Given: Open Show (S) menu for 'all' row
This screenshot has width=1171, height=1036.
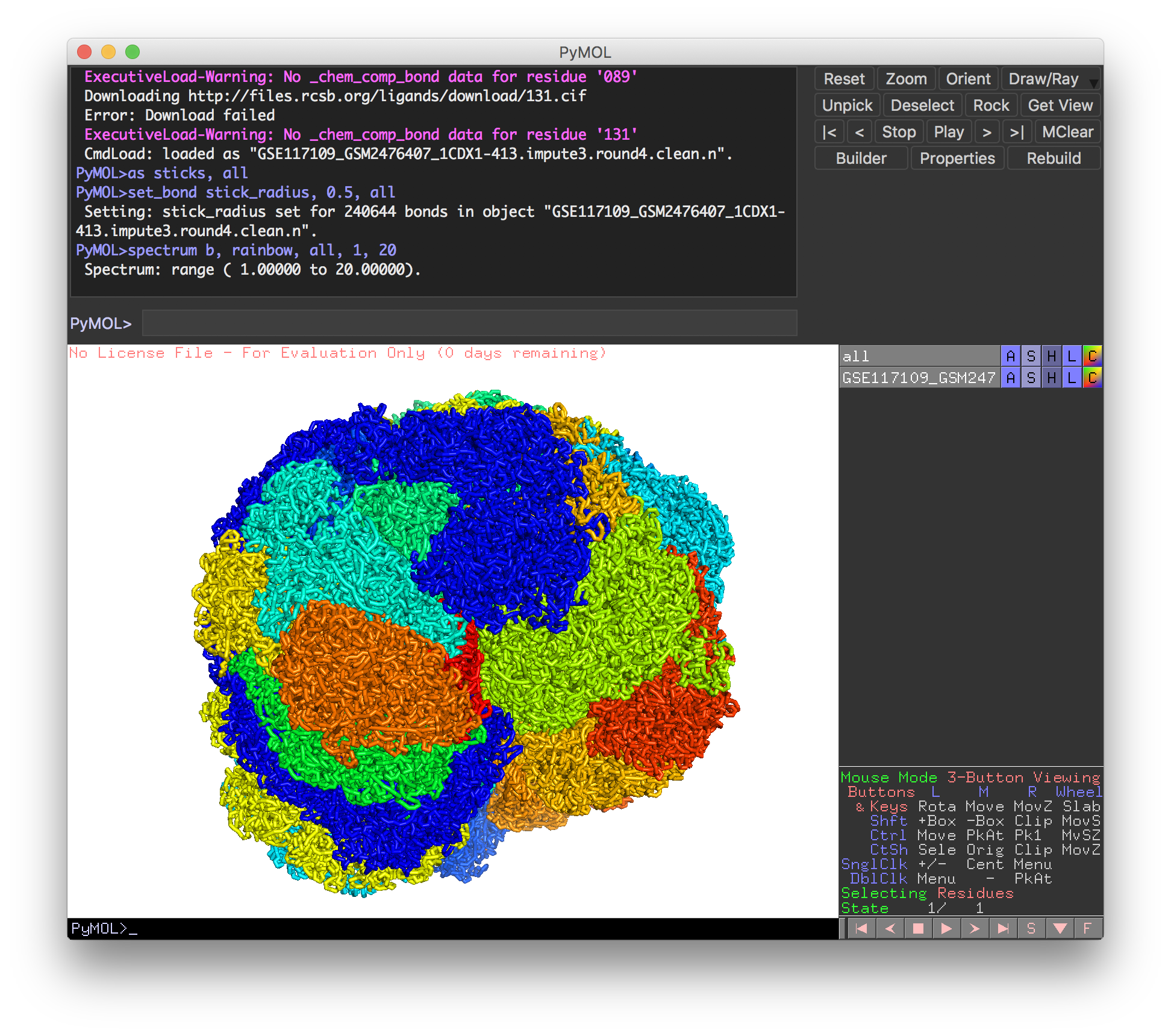Looking at the screenshot, I should point(1031,356).
